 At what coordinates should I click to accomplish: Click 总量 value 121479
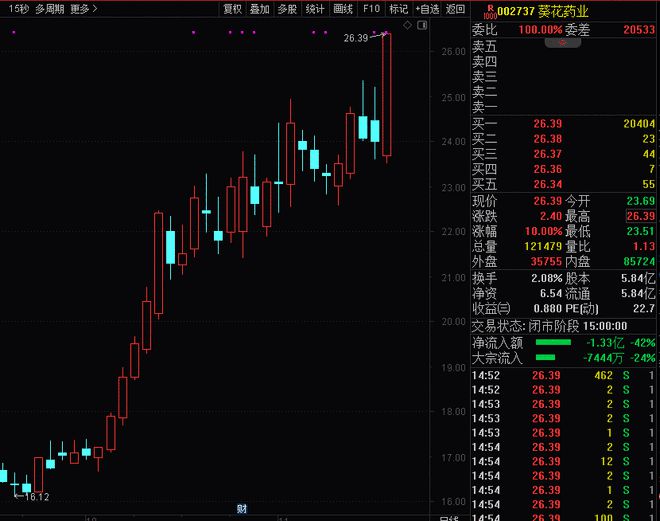pos(543,246)
